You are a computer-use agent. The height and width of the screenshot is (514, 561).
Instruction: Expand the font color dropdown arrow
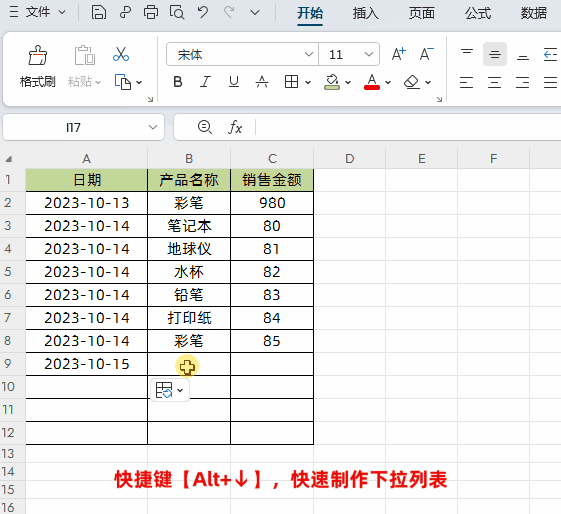pos(388,83)
